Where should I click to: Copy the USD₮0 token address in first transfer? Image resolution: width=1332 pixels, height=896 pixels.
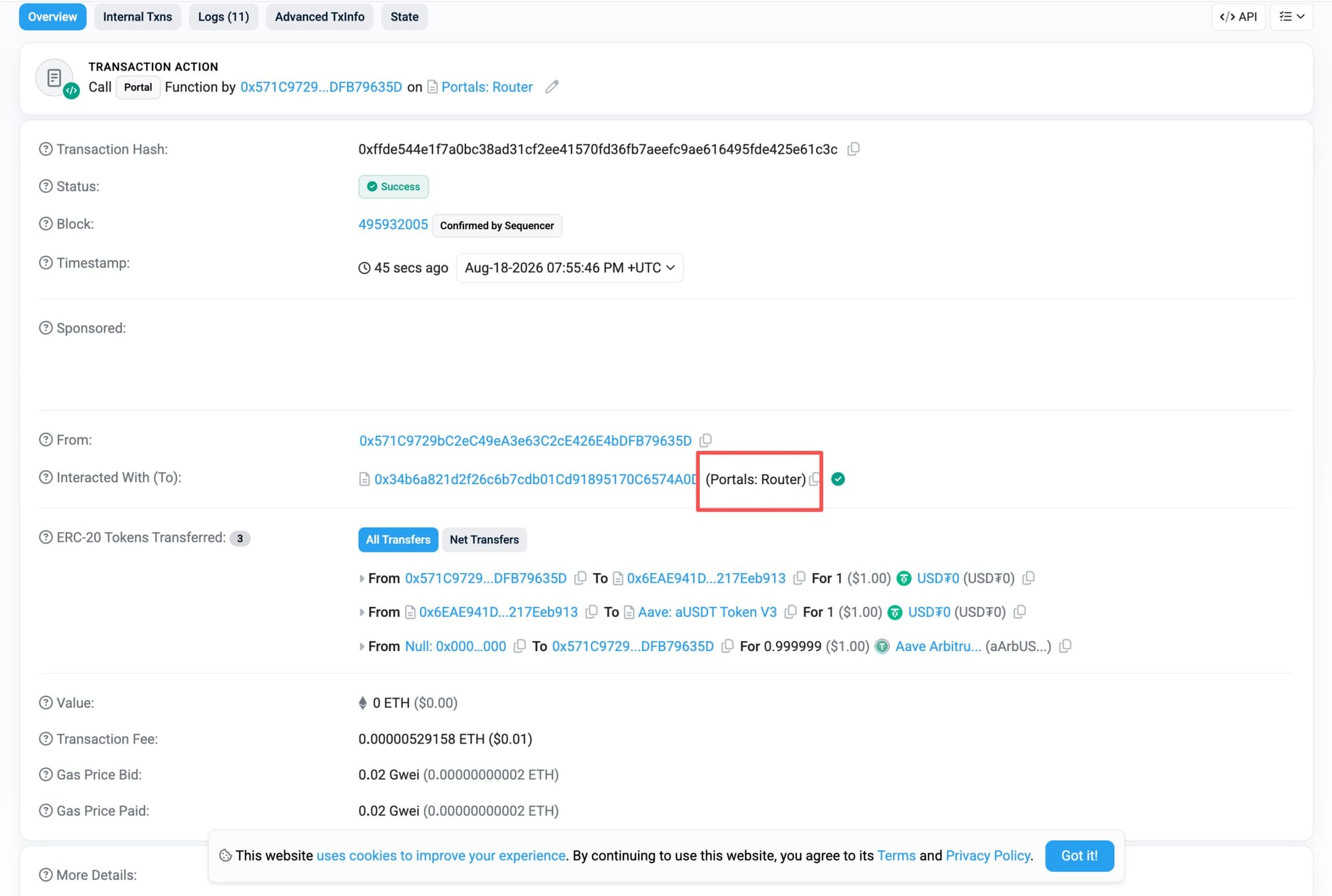pyautogui.click(x=1028, y=578)
